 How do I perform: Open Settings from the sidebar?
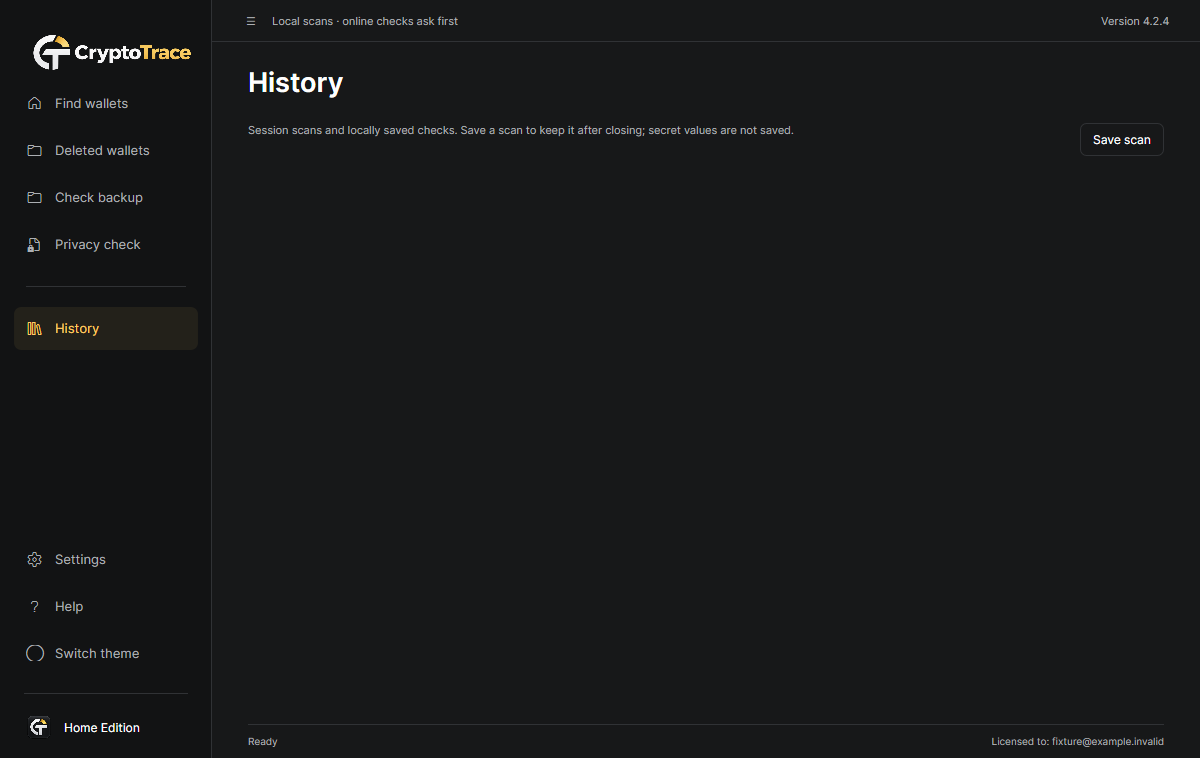(106, 559)
